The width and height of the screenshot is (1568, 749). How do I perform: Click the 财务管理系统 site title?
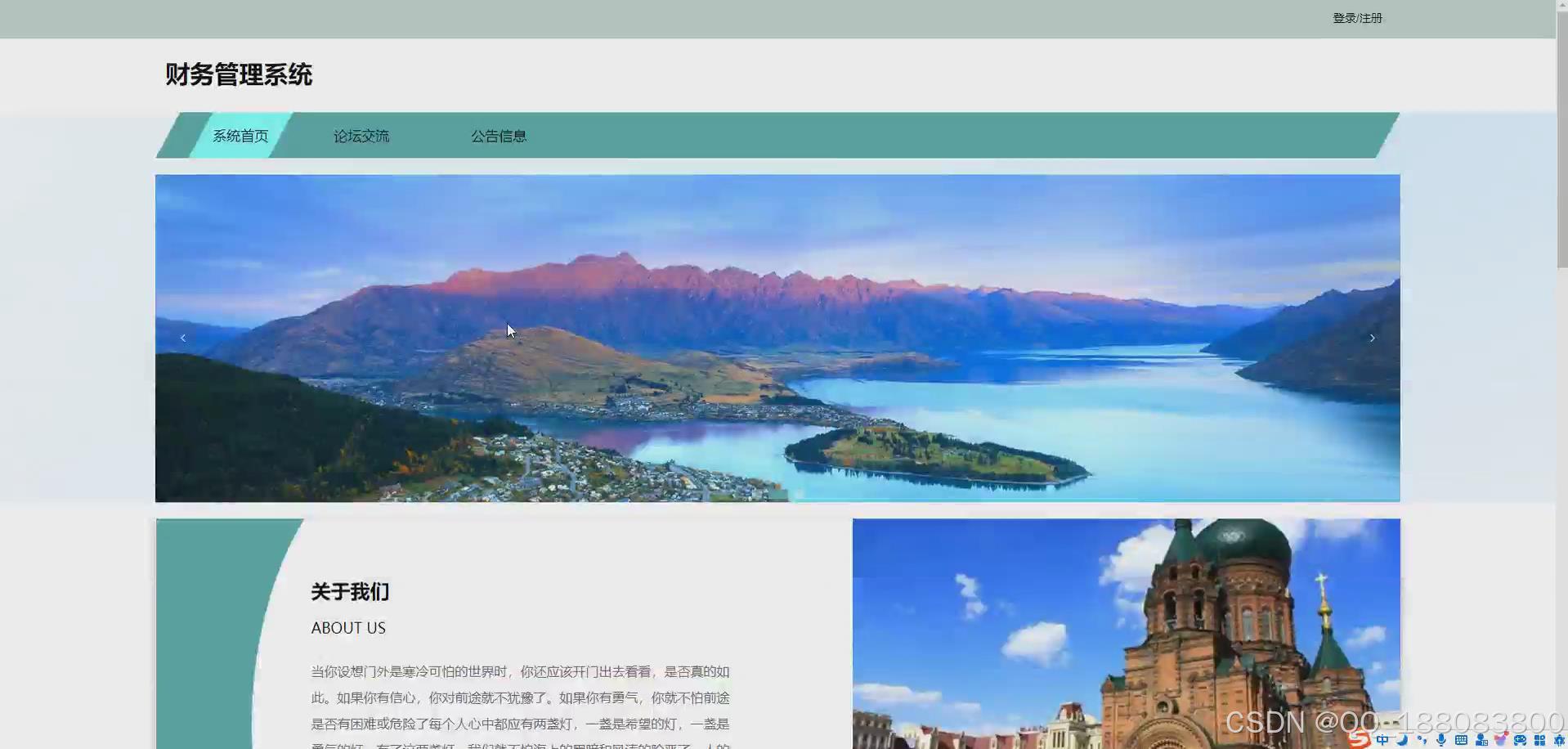pos(239,74)
